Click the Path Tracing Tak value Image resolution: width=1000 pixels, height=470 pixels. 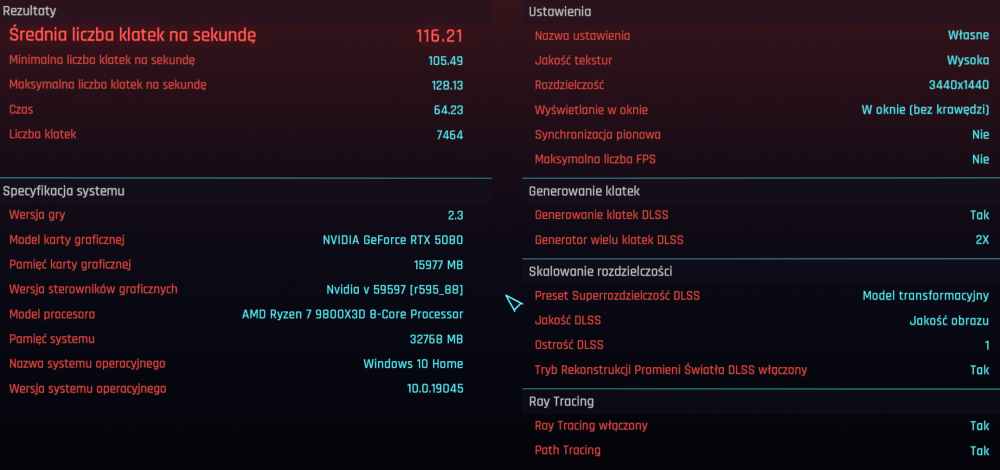coord(979,450)
